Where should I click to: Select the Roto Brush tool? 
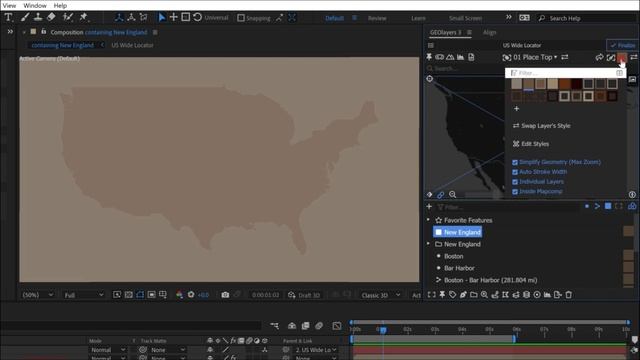[x=68, y=17]
